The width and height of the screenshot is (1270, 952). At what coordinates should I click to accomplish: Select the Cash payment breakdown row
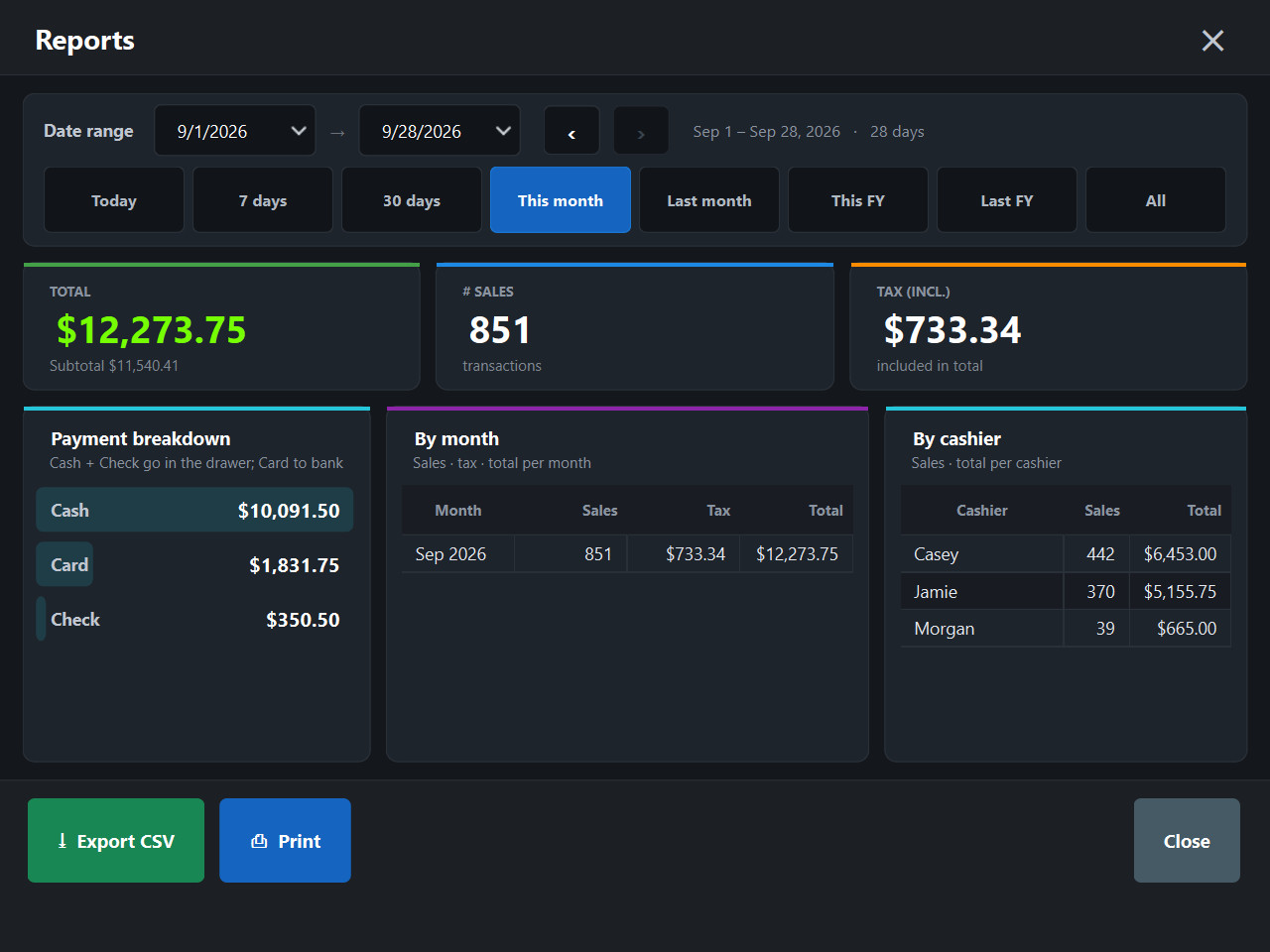click(194, 510)
